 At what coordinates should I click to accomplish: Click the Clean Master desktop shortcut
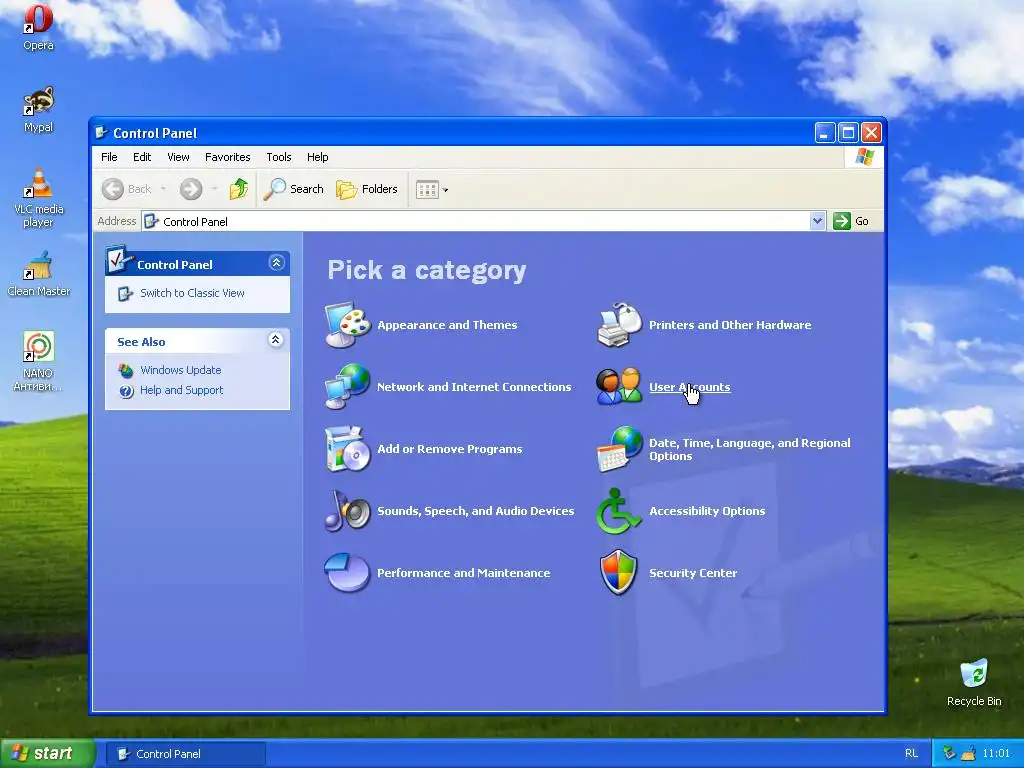point(39,274)
